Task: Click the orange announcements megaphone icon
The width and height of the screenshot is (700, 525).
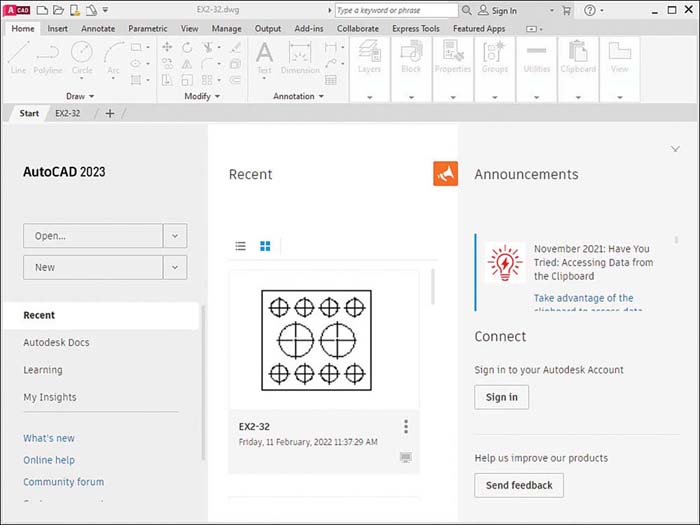Action: pyautogui.click(x=446, y=174)
